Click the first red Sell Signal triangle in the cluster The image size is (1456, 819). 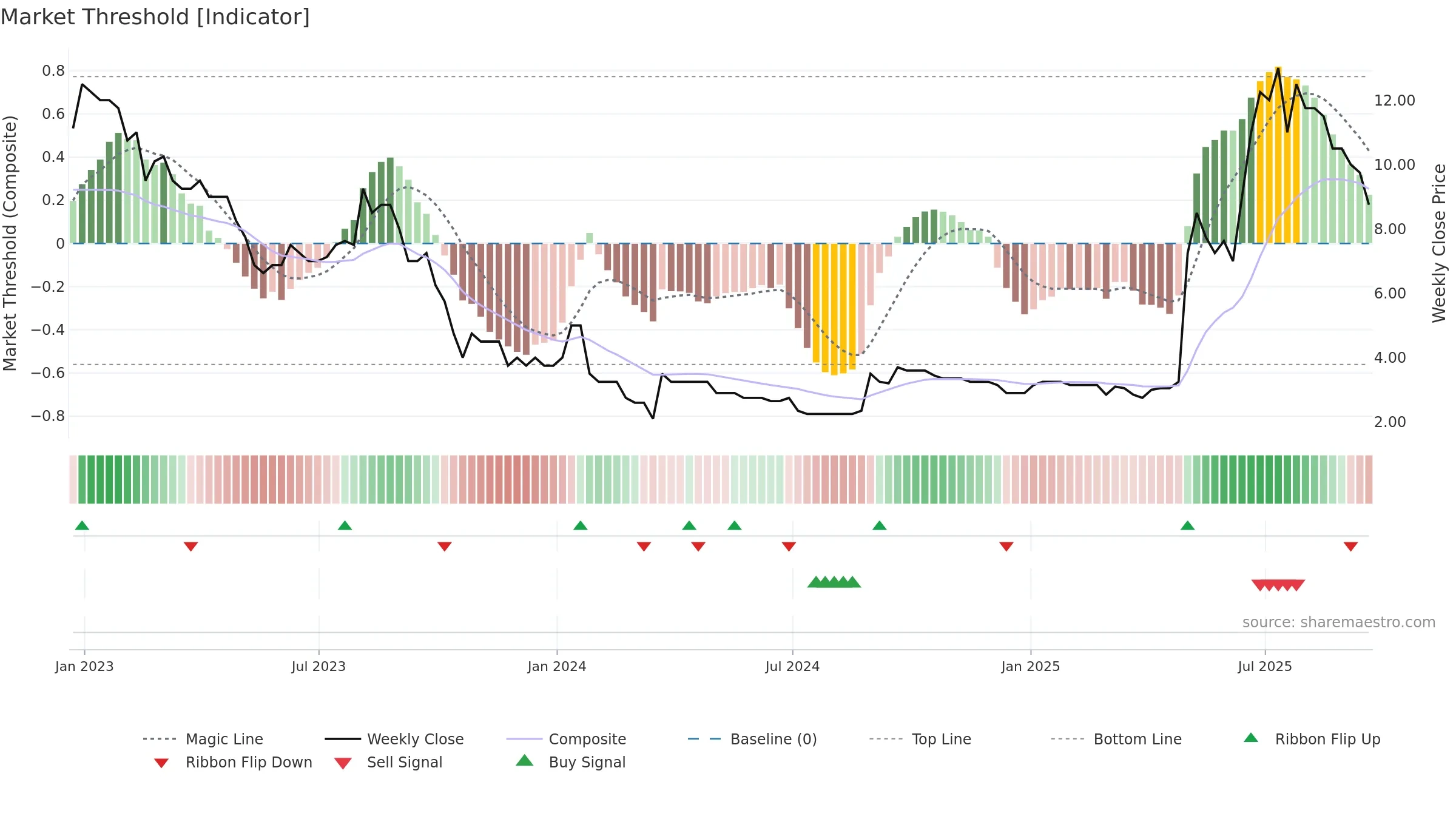pos(1259,585)
